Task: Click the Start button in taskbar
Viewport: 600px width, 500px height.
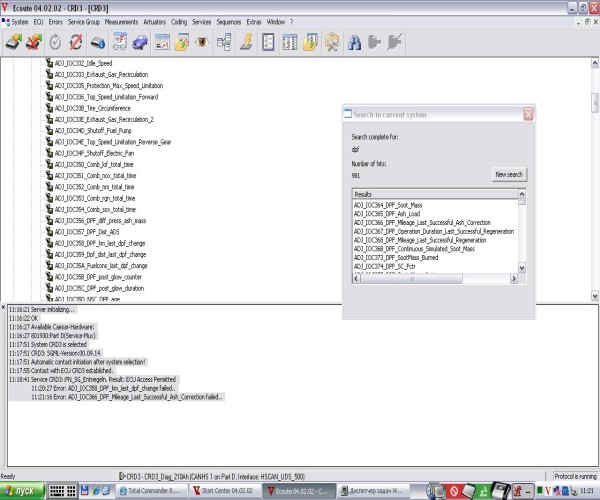Action: (22, 491)
